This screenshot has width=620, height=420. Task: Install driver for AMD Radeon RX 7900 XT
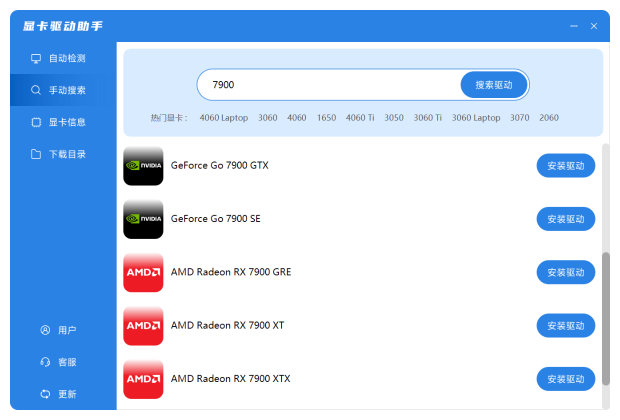566,325
